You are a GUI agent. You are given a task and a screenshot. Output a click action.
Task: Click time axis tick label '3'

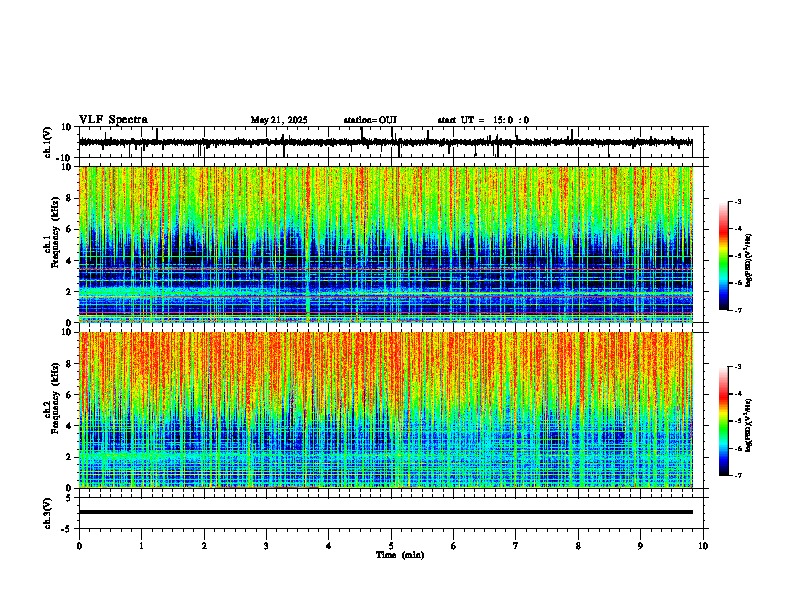[266, 546]
